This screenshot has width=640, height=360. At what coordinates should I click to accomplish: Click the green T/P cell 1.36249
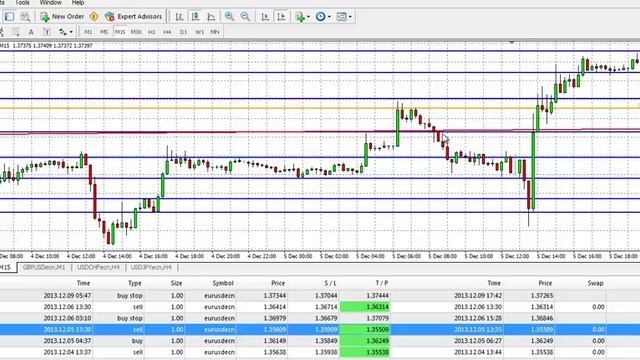(x=365, y=340)
